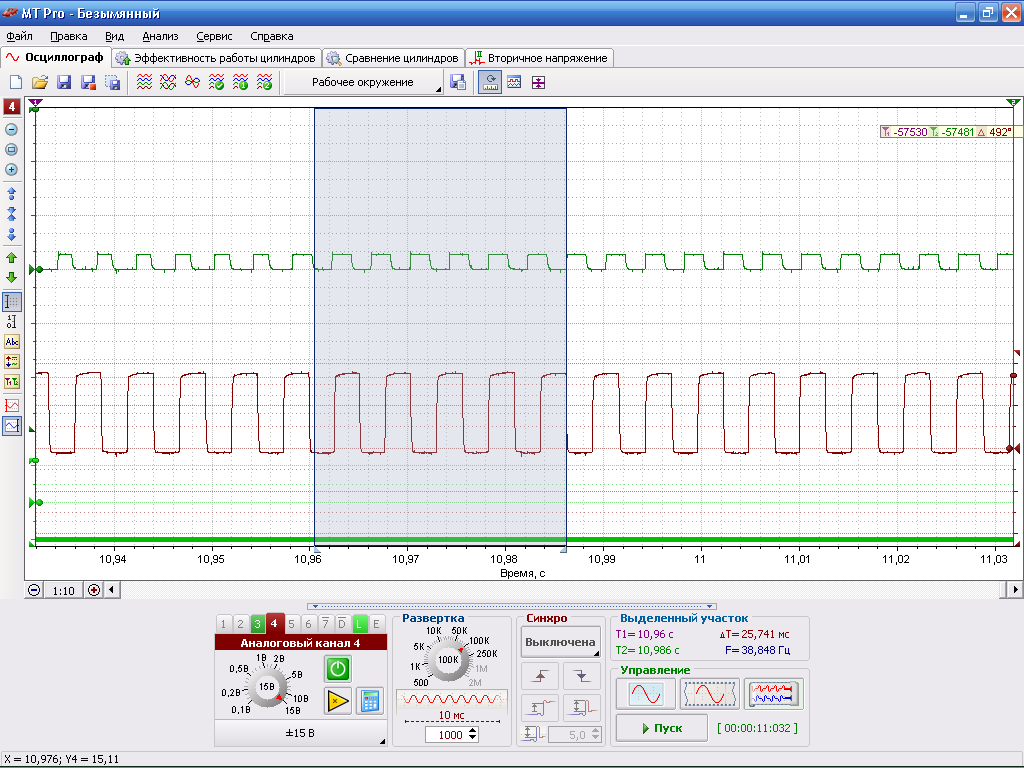Click the 15В voltage range knob
The width and height of the screenshot is (1024, 768).
(266, 686)
